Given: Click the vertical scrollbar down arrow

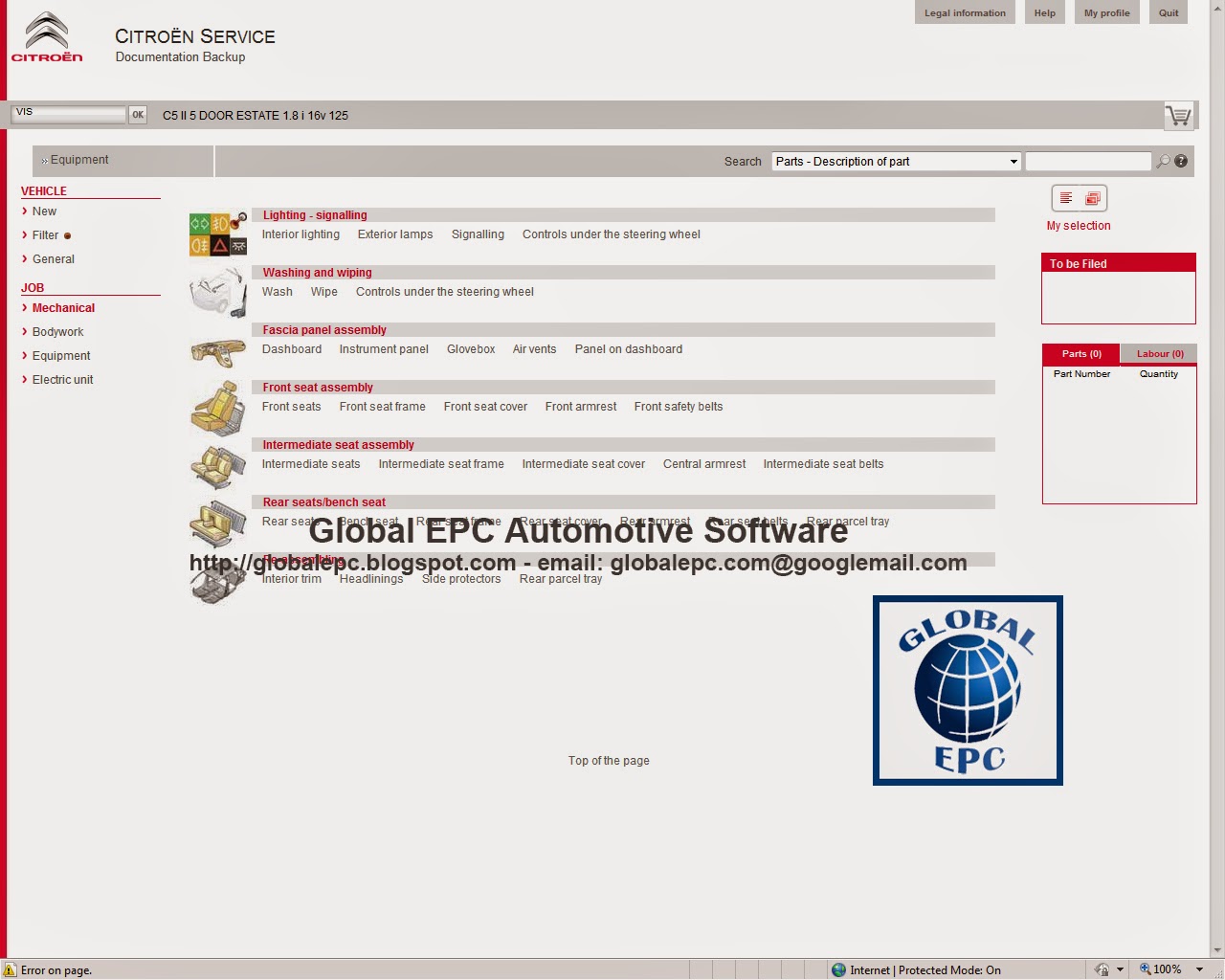Looking at the screenshot, I should (1217, 950).
